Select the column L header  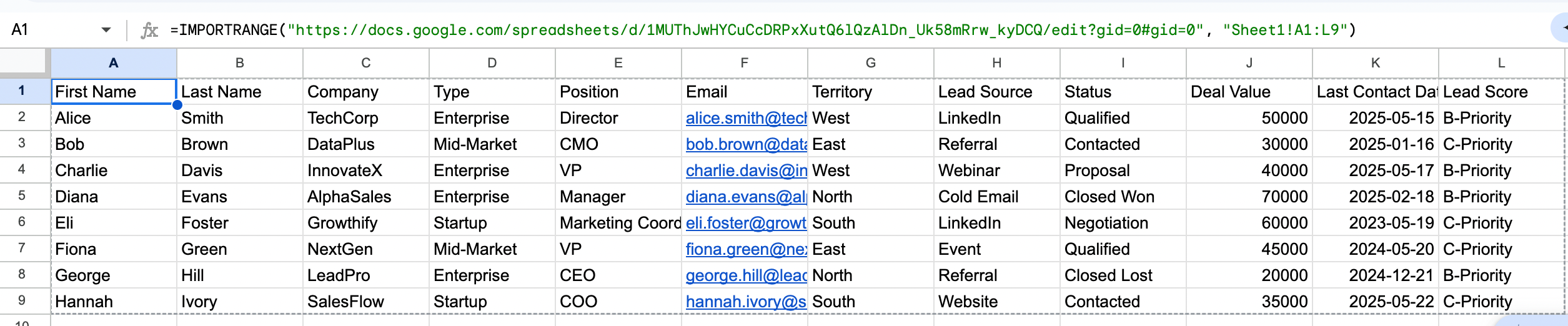1501,63
